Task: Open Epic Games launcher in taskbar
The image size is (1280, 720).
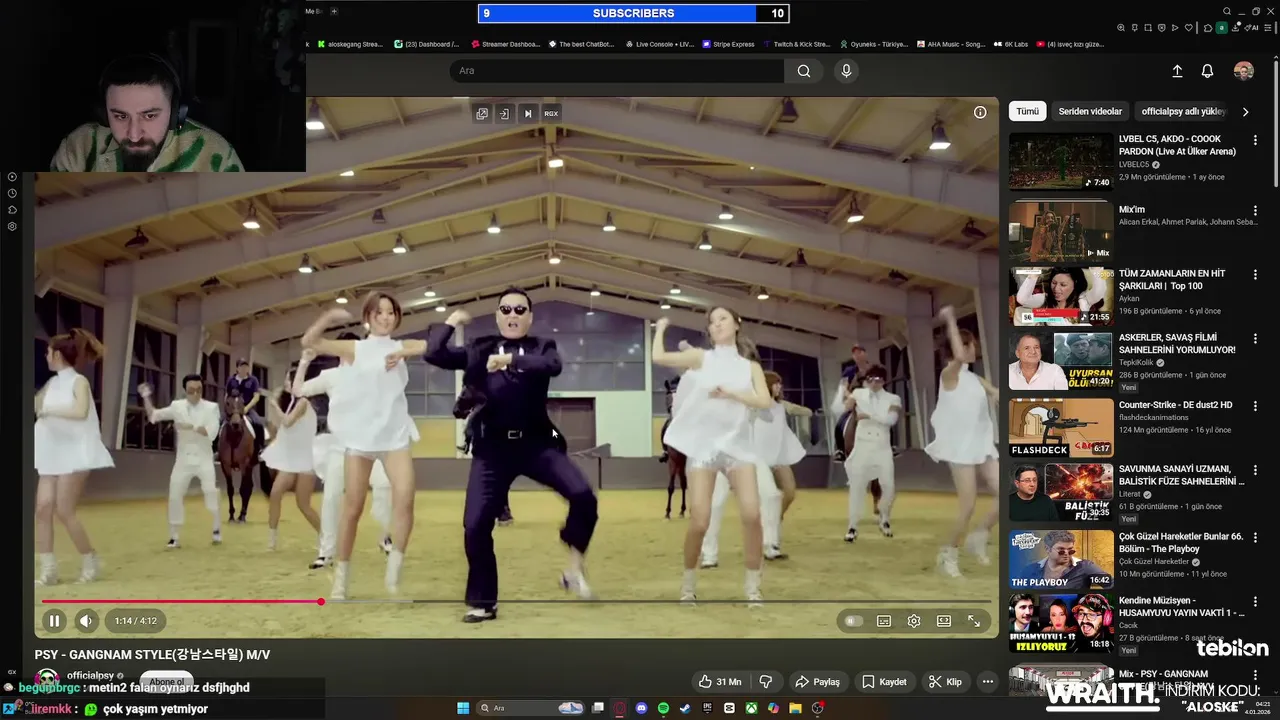Action: point(707,708)
